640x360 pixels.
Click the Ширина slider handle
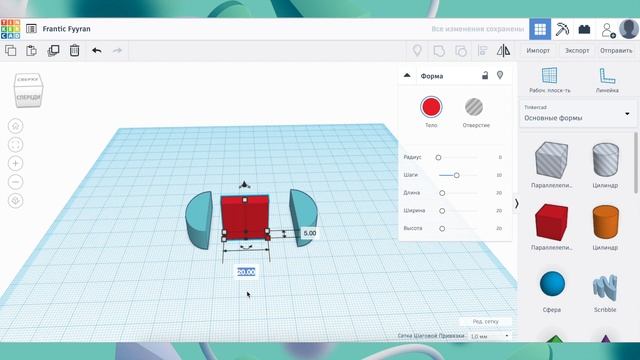[x=442, y=211]
